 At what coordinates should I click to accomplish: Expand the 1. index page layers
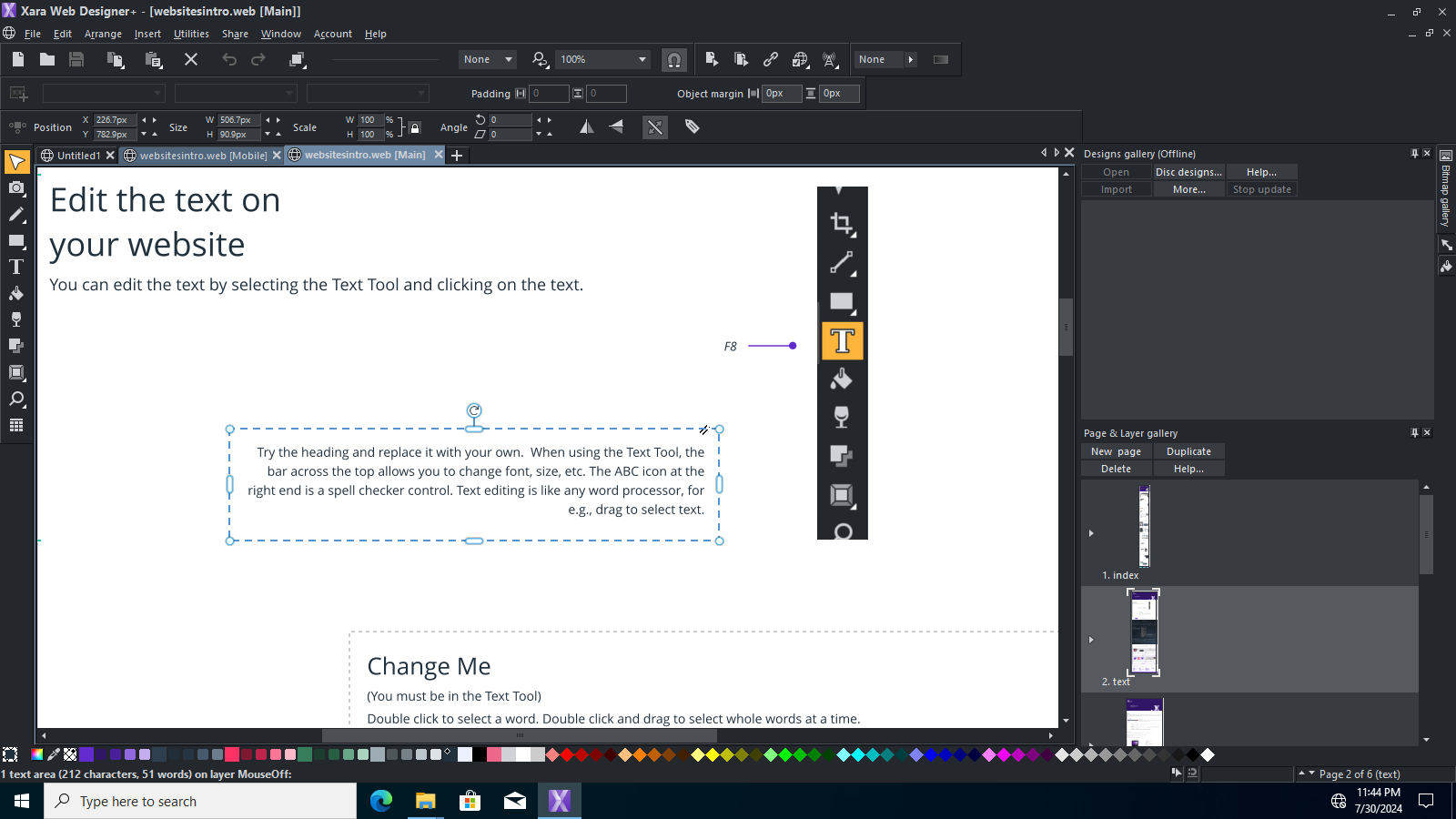pos(1091,533)
